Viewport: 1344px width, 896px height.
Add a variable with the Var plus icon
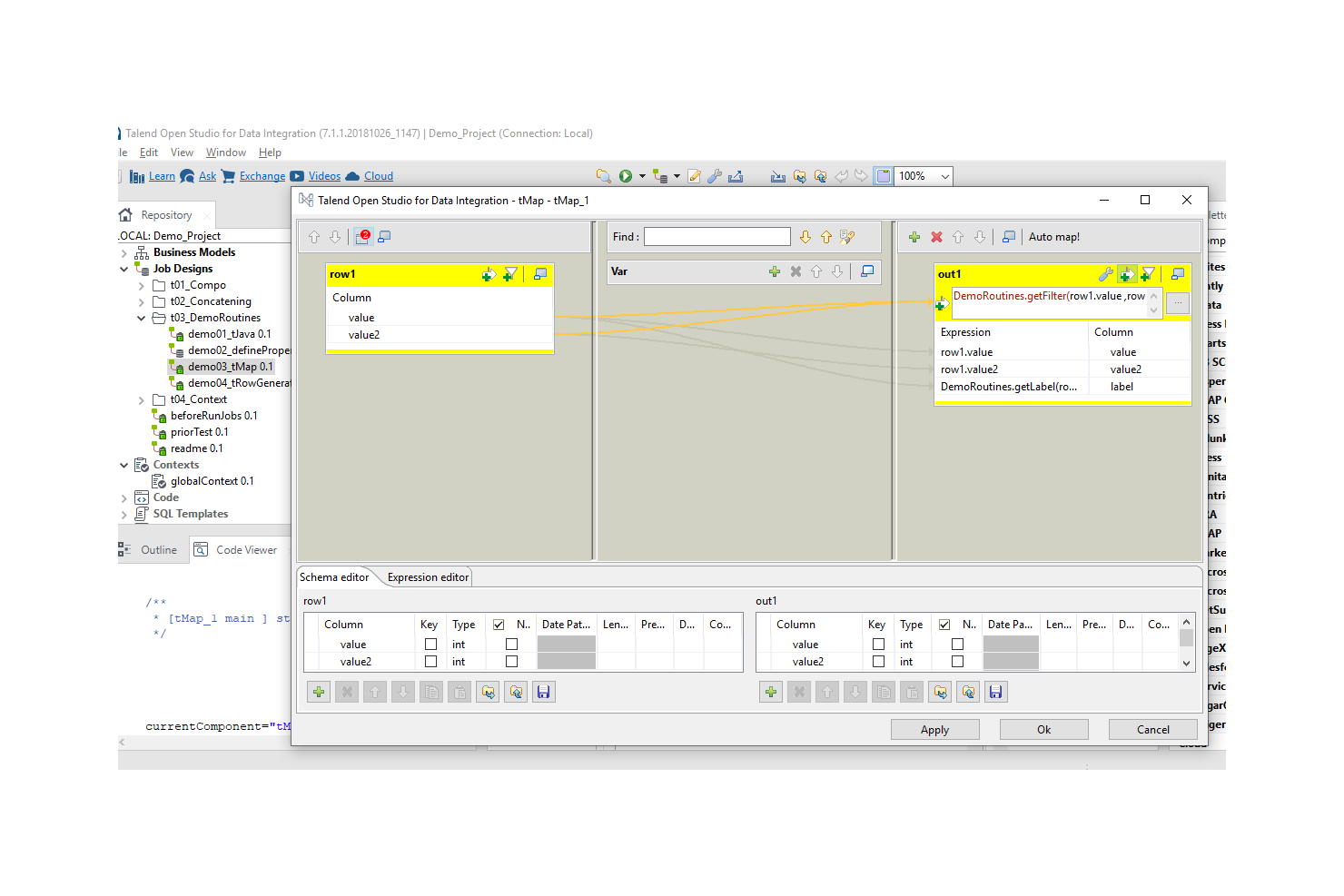point(774,271)
